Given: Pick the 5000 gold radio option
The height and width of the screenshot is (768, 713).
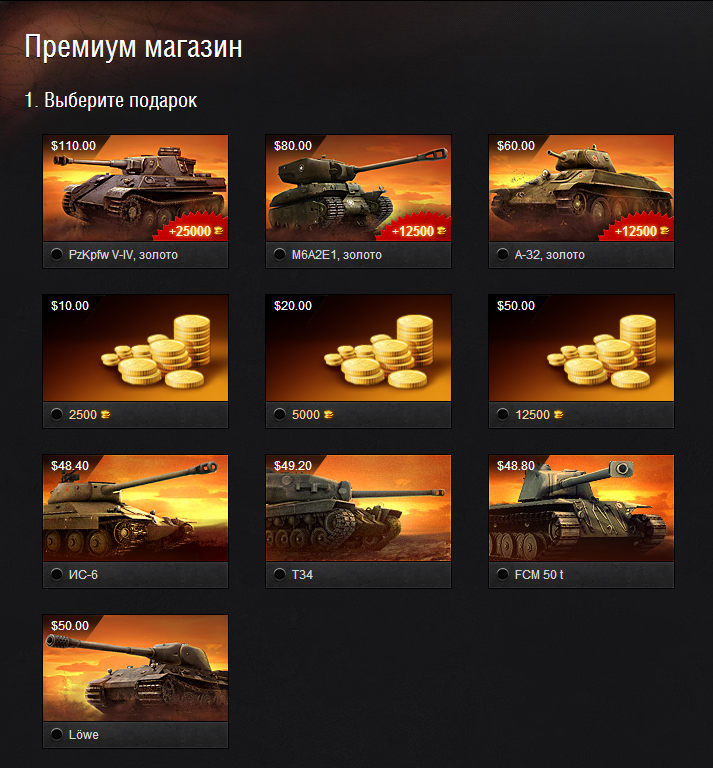Looking at the screenshot, I should pos(280,414).
